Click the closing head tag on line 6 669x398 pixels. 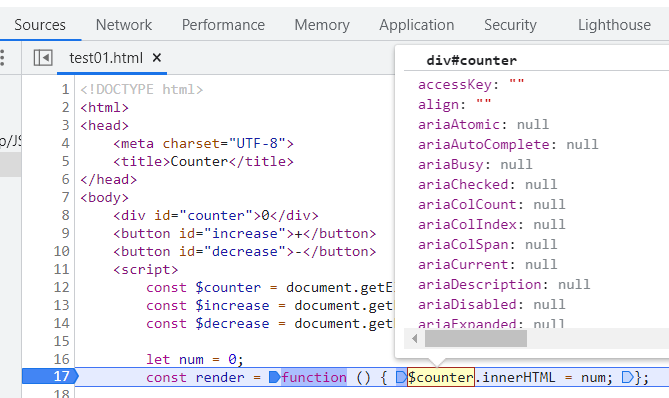[x=109, y=180]
